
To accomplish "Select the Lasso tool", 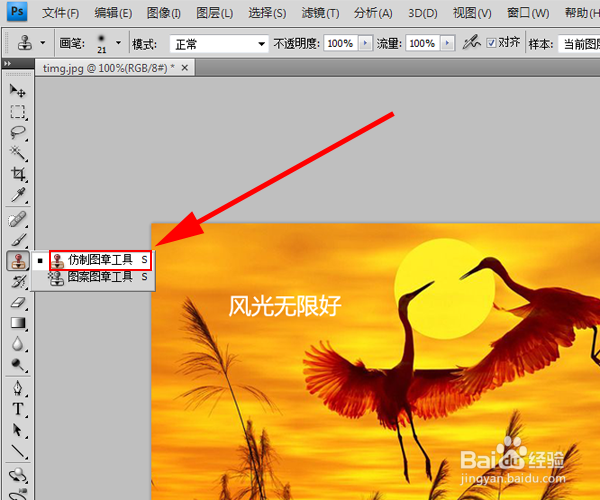I will point(17,133).
